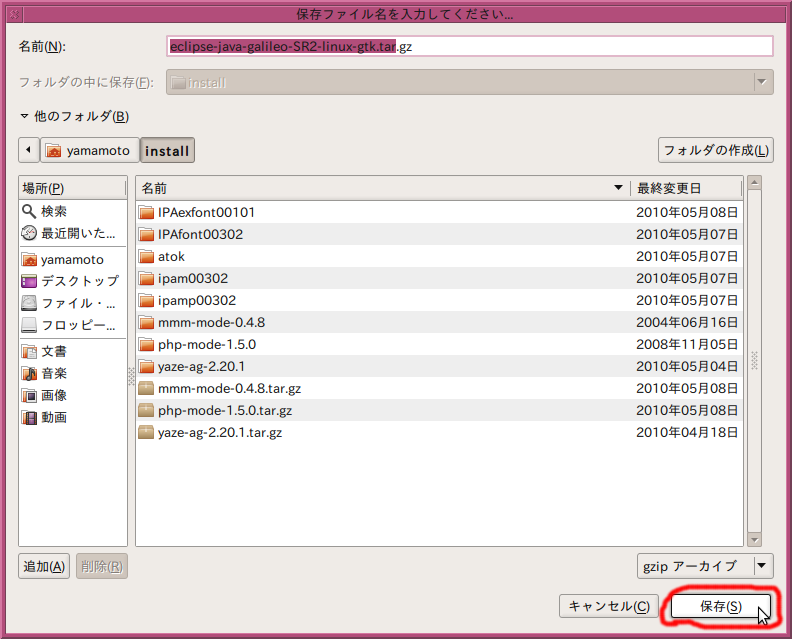Image resolution: width=792 pixels, height=639 pixels.
Task: Select the ipam00302 row name
Action: 192,278
